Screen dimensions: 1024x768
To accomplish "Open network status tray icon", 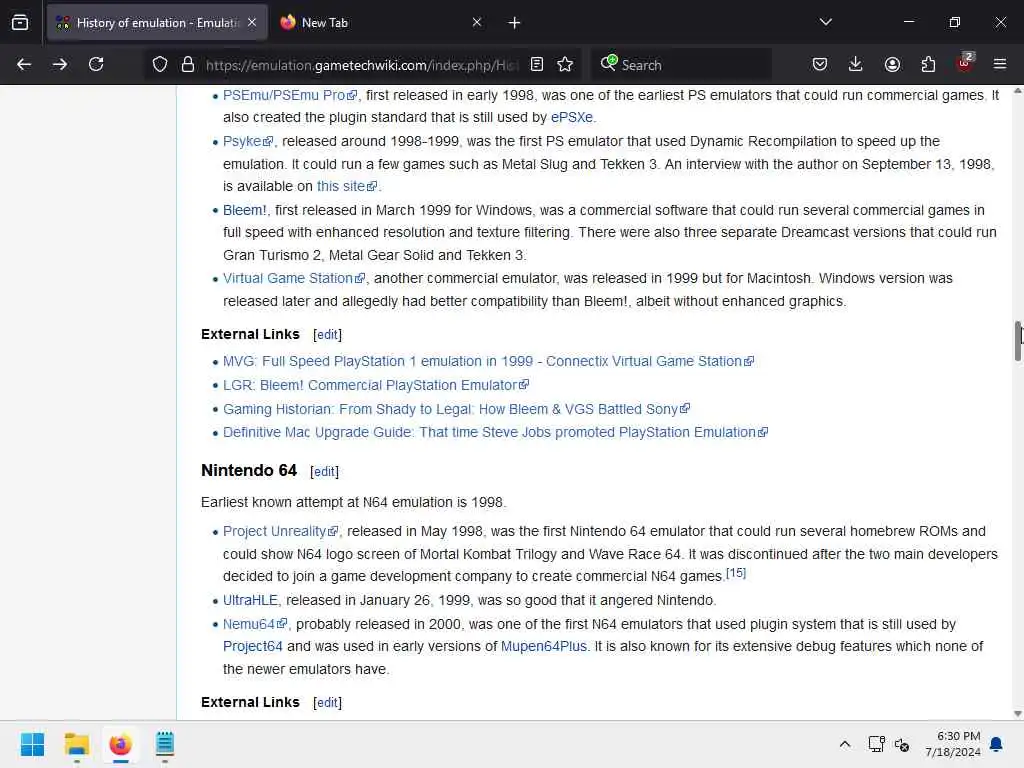I will click(876, 744).
